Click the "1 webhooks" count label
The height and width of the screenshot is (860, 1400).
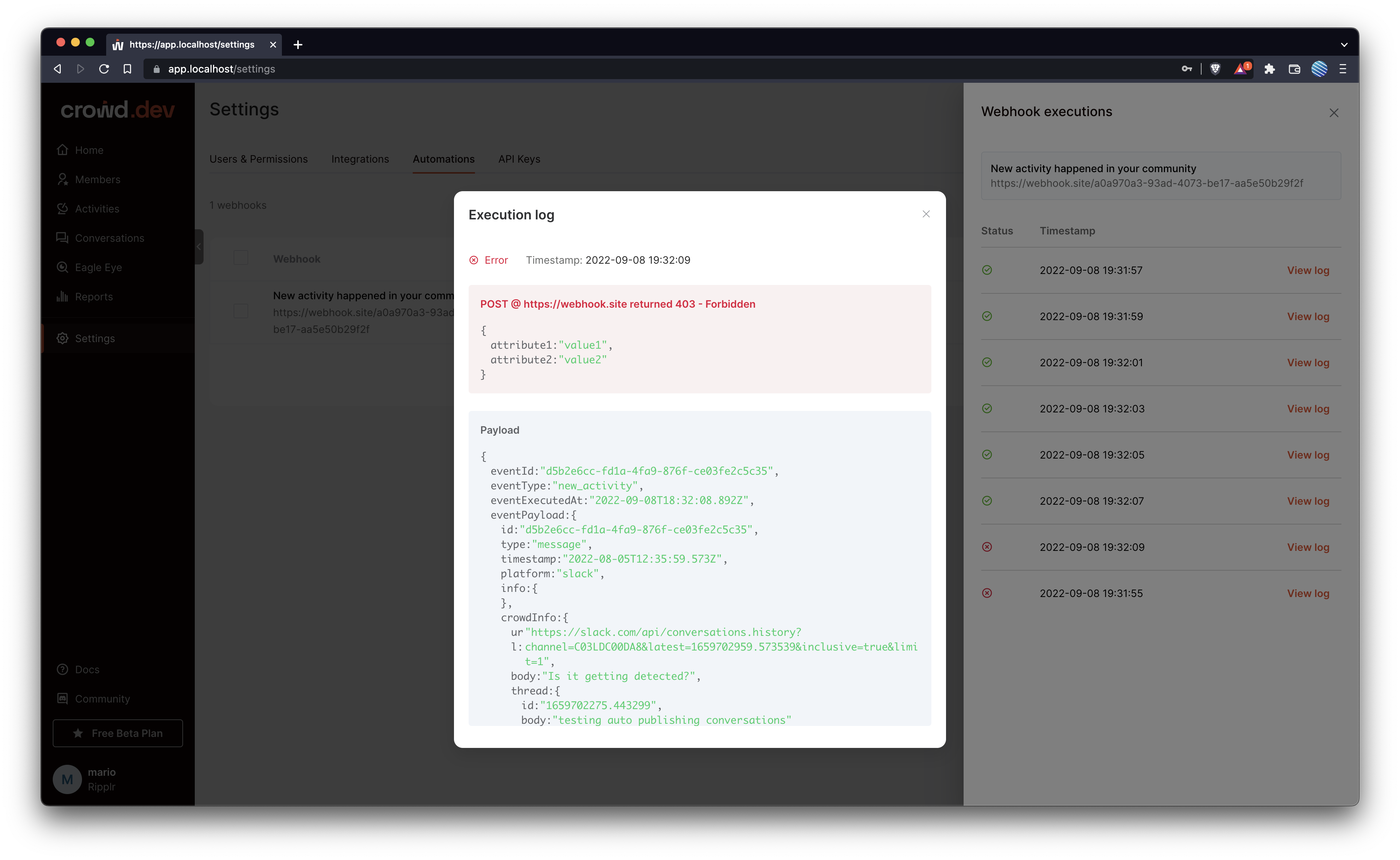coord(238,205)
